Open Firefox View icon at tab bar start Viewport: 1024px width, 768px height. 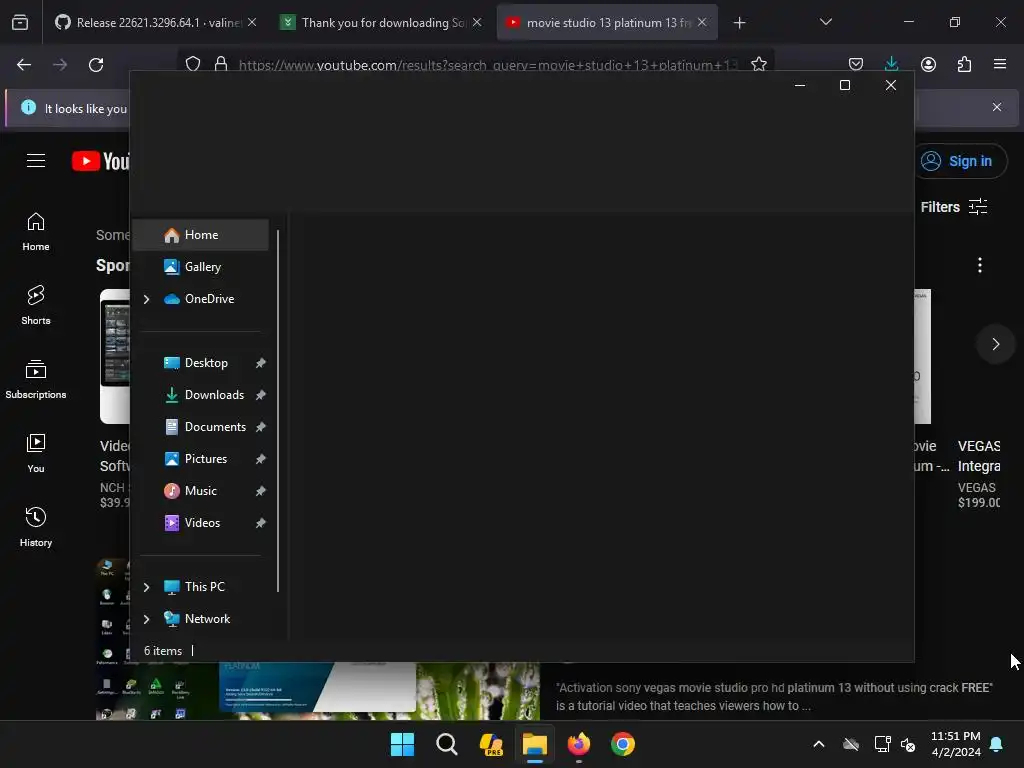tap(20, 23)
